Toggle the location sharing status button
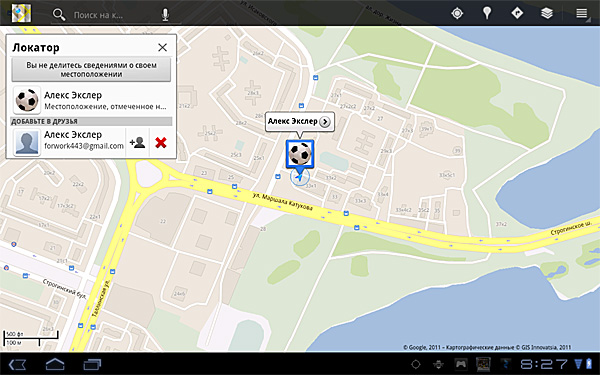Image resolution: width=600 pixels, height=375 pixels. tap(91, 70)
